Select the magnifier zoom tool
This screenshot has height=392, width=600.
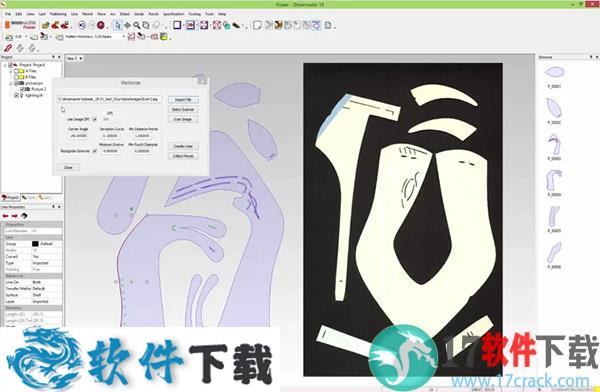tap(136, 25)
